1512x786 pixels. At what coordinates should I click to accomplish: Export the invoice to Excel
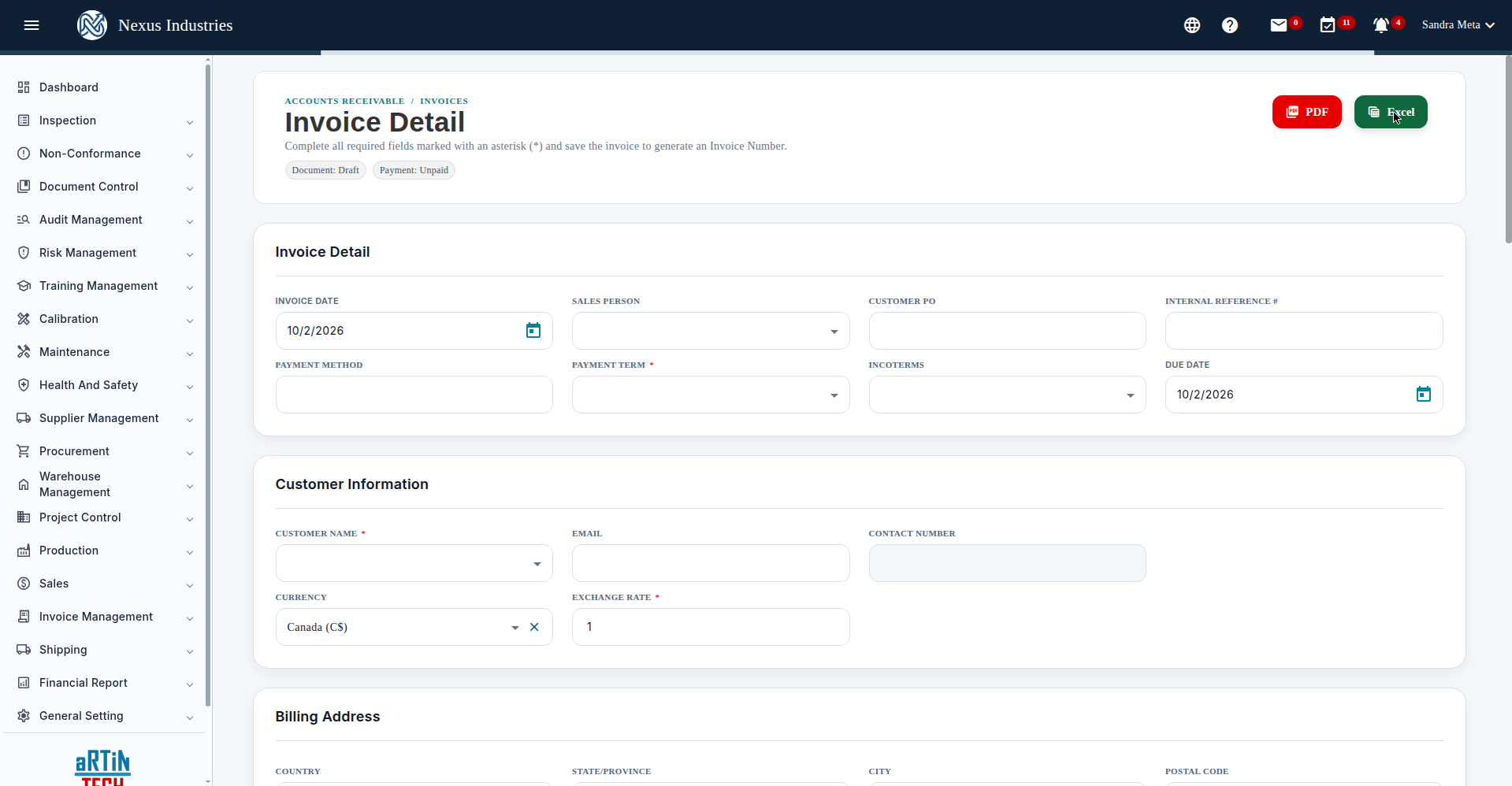pos(1391,112)
